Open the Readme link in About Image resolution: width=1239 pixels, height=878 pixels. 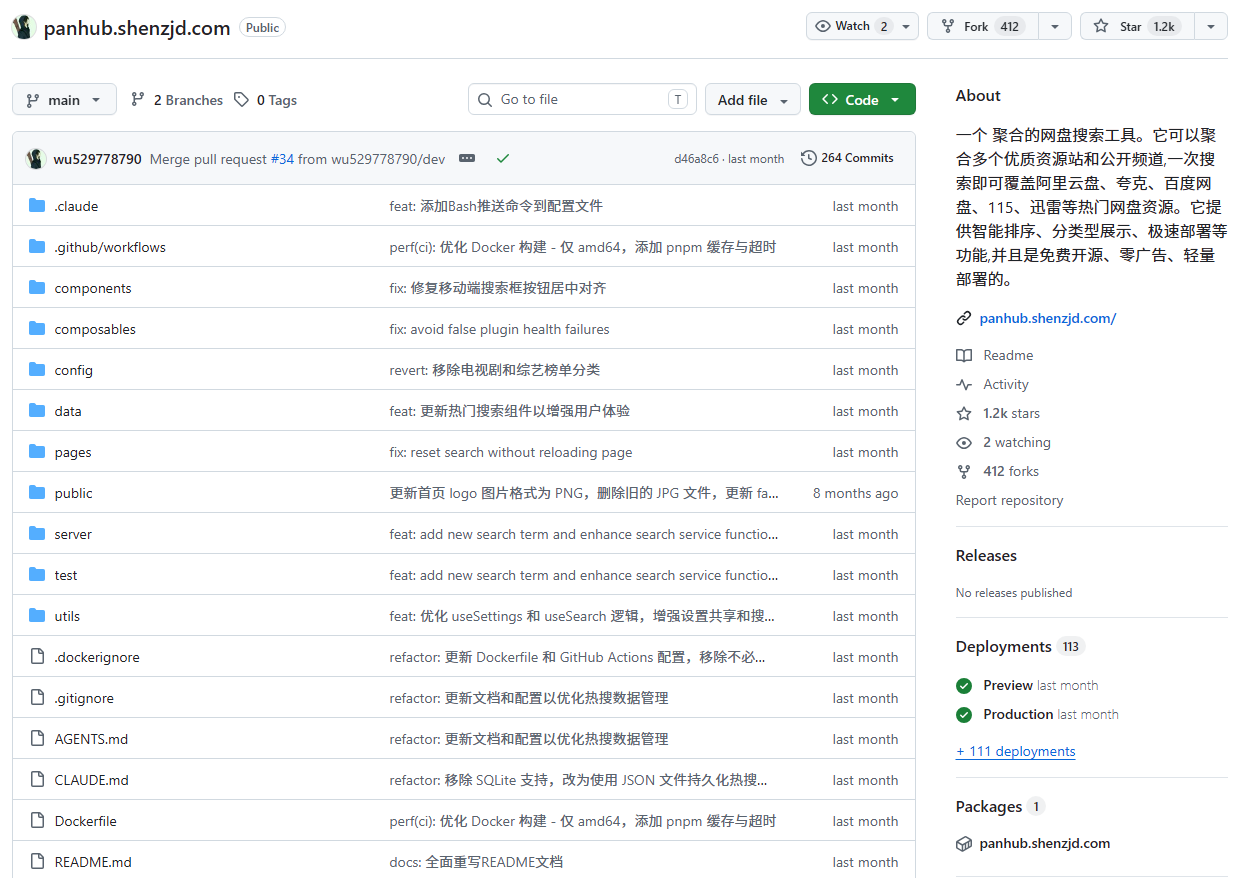click(1008, 355)
